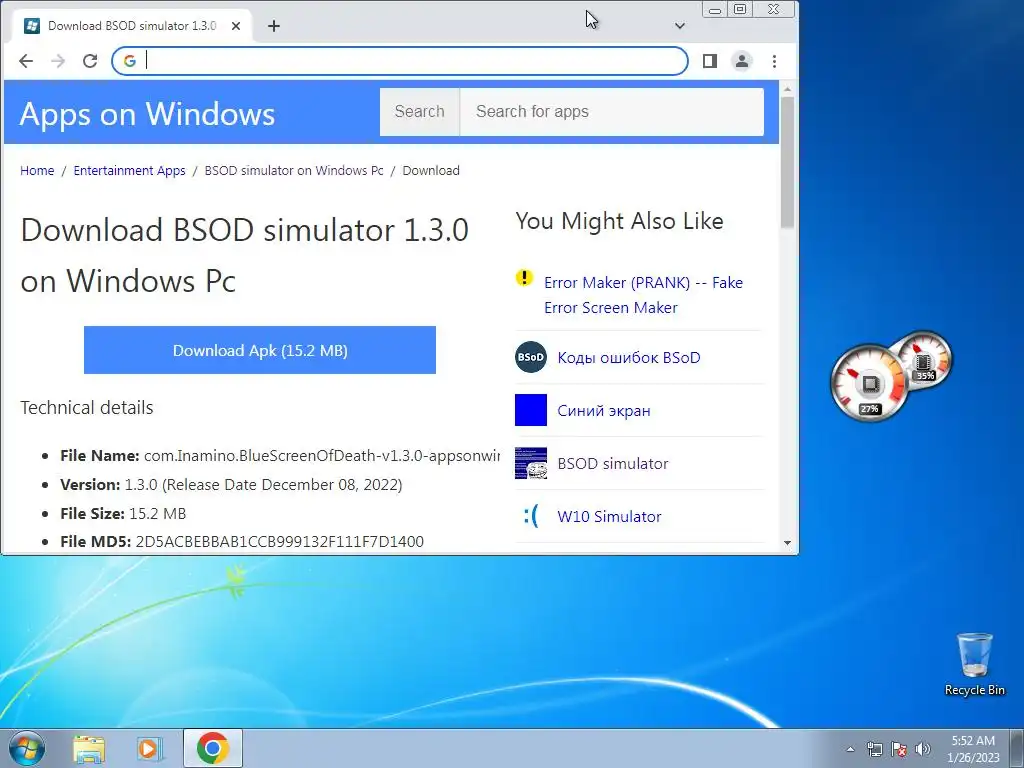Open BSOD simulator on Windows Pc breadcrumb
Screen dimensions: 1024x768
click(294, 170)
